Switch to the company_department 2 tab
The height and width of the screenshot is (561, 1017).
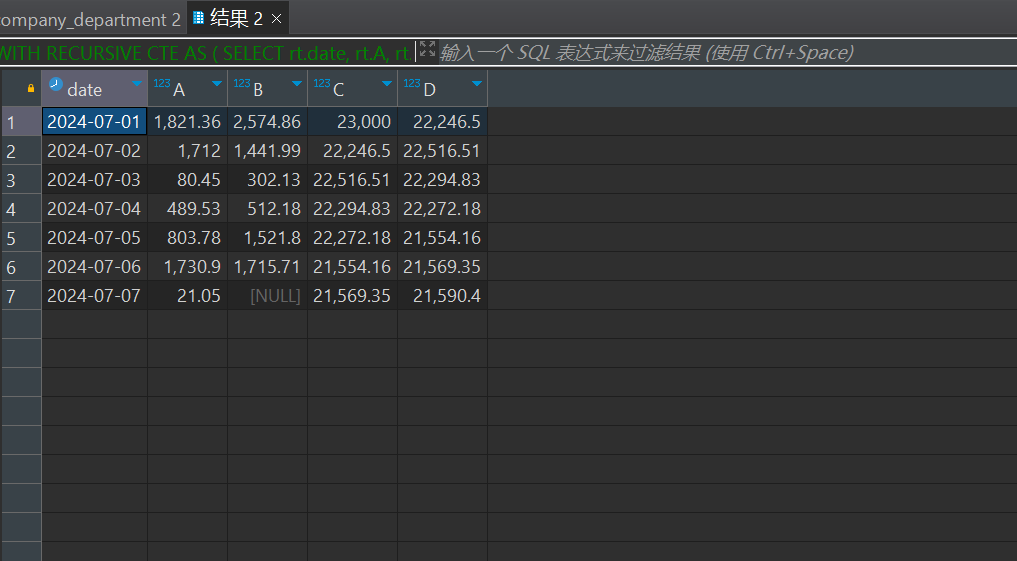pos(93,18)
